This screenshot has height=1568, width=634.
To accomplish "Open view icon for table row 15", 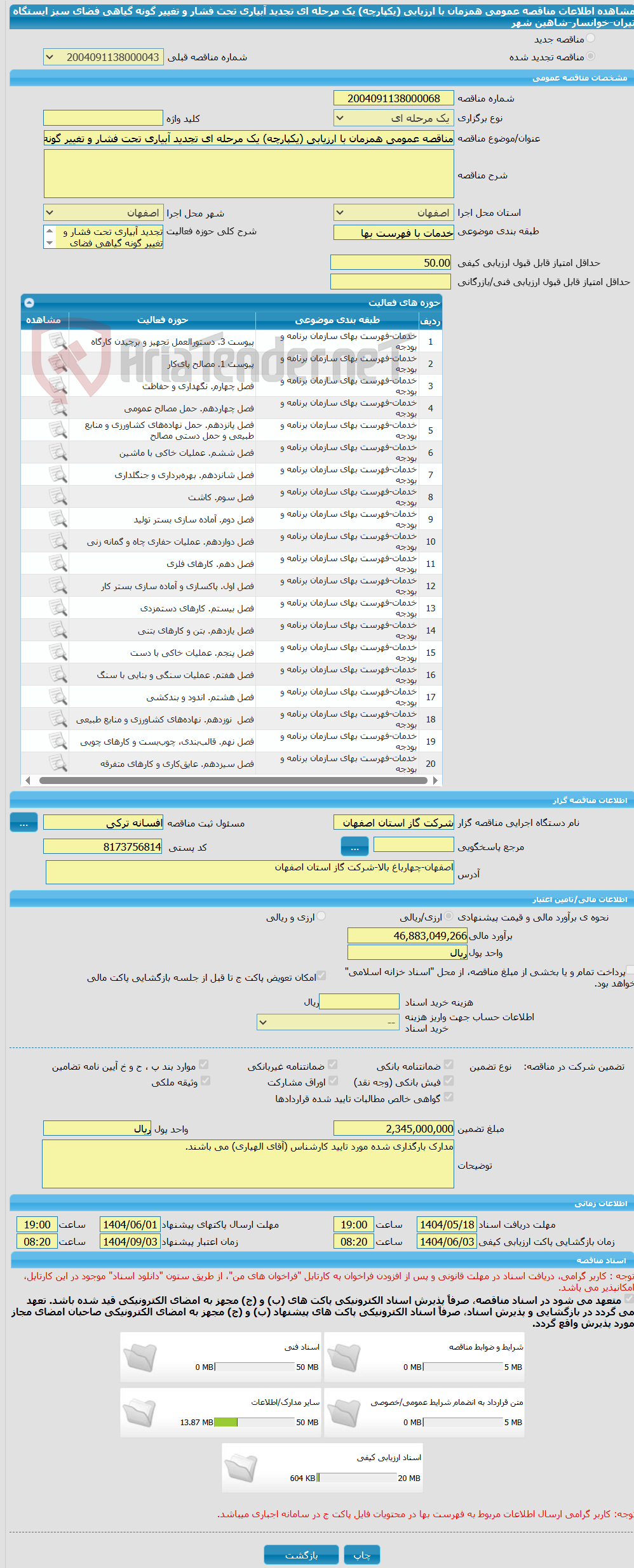I will click(x=58, y=653).
